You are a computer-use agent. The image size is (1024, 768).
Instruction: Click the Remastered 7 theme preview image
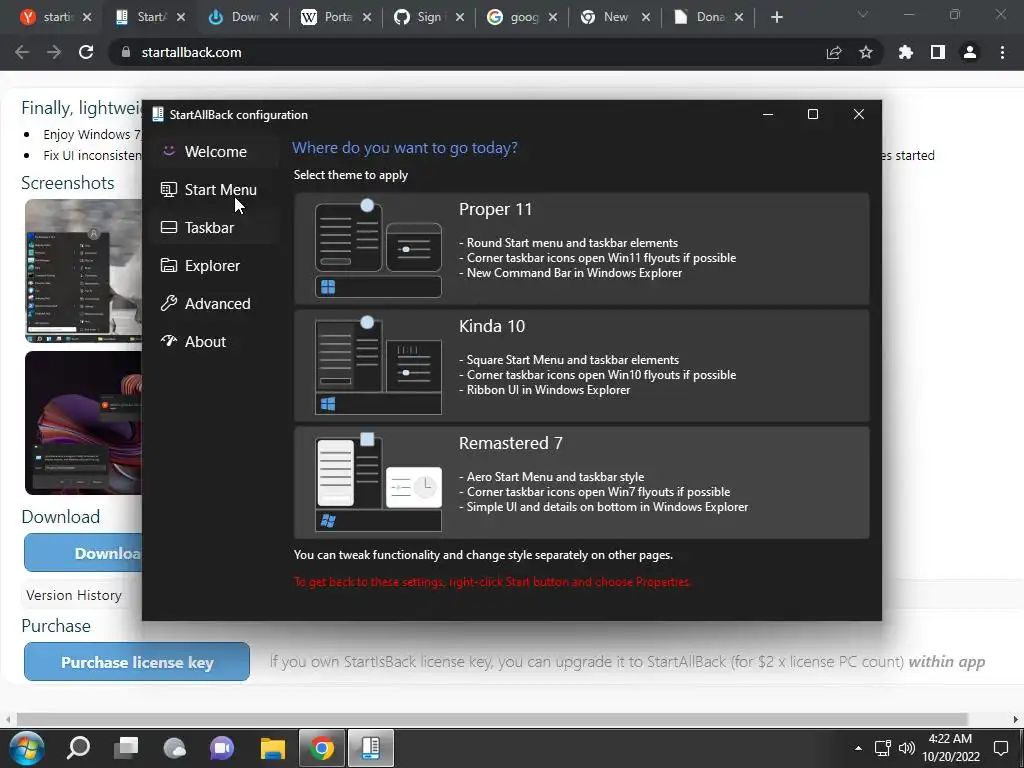click(378, 482)
